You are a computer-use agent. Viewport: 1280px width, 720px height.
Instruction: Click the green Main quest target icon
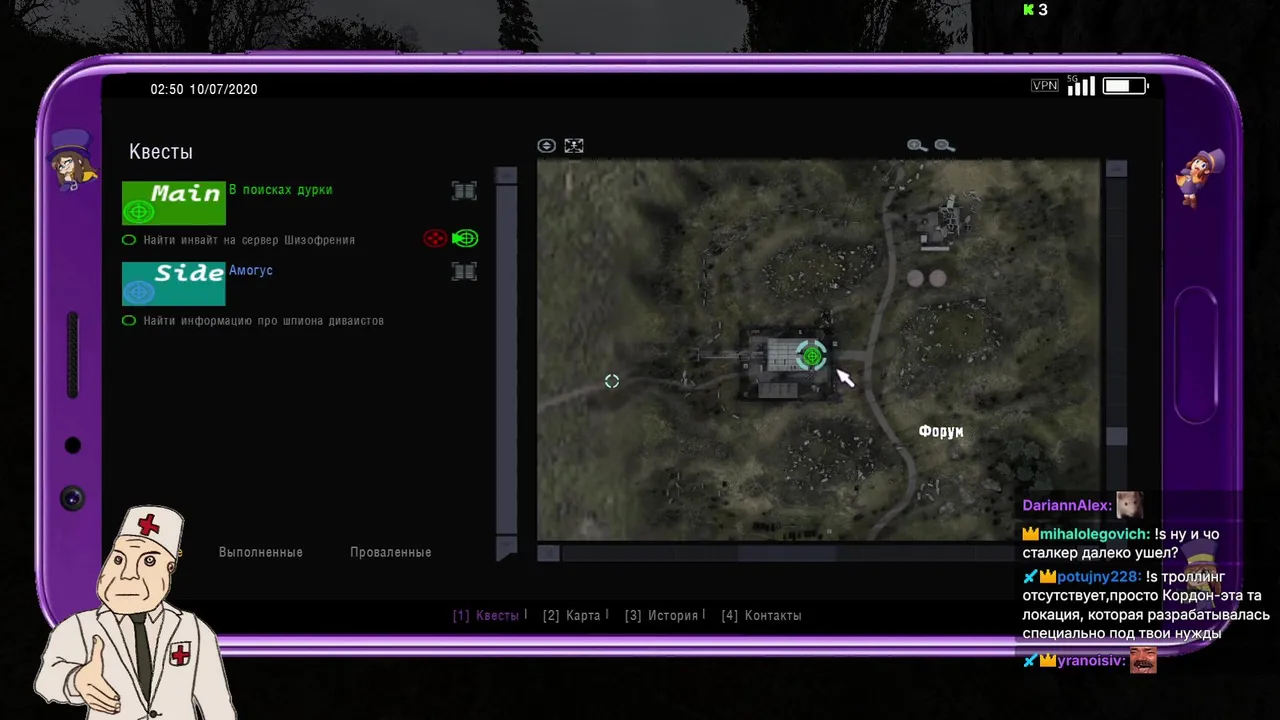[x=139, y=212]
